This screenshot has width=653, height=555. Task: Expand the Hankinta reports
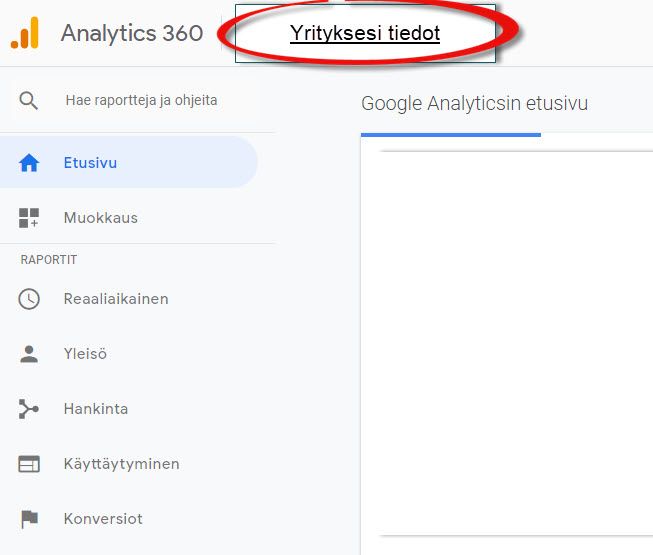[x=96, y=409]
